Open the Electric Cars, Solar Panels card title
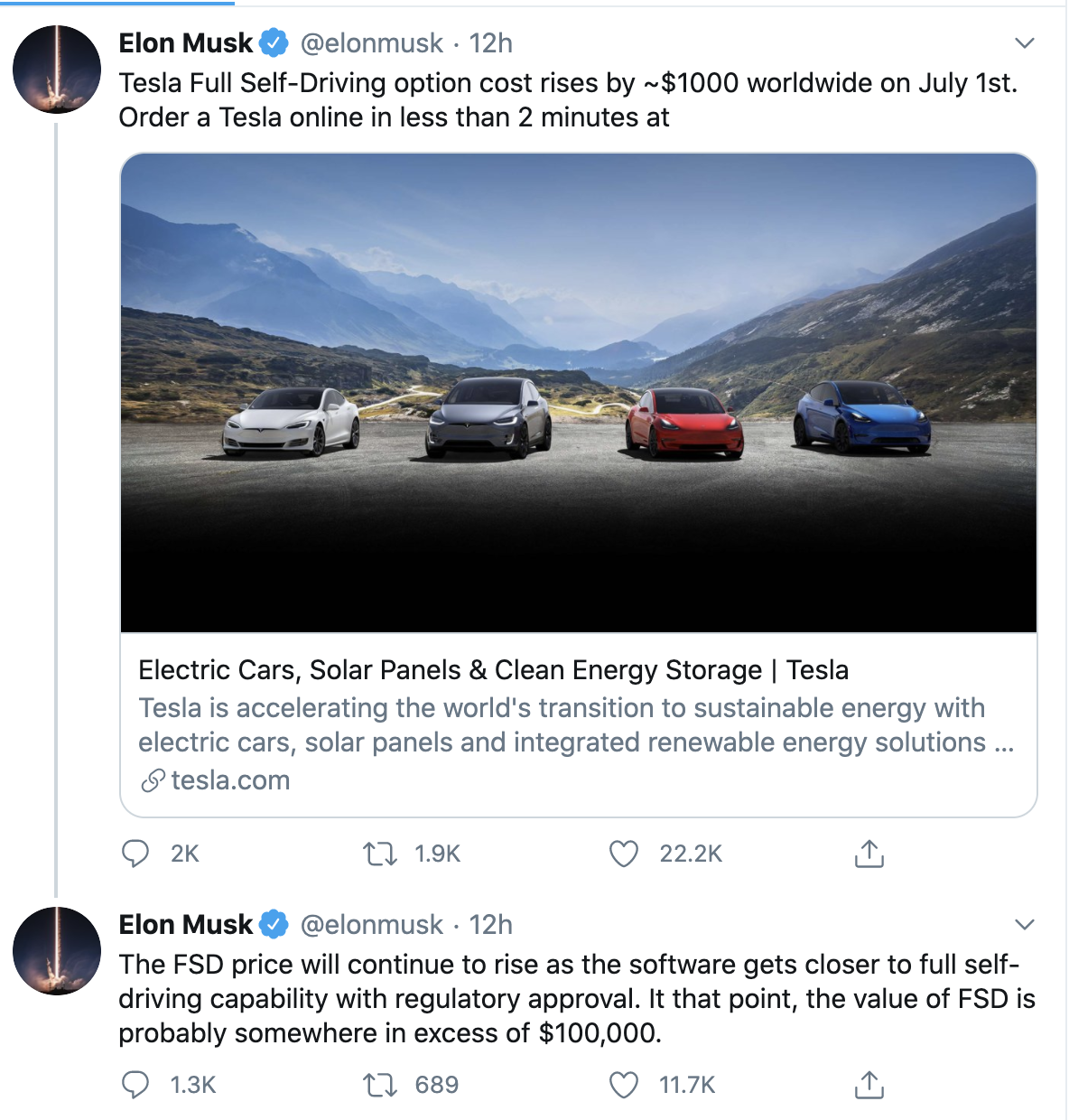 [493, 670]
